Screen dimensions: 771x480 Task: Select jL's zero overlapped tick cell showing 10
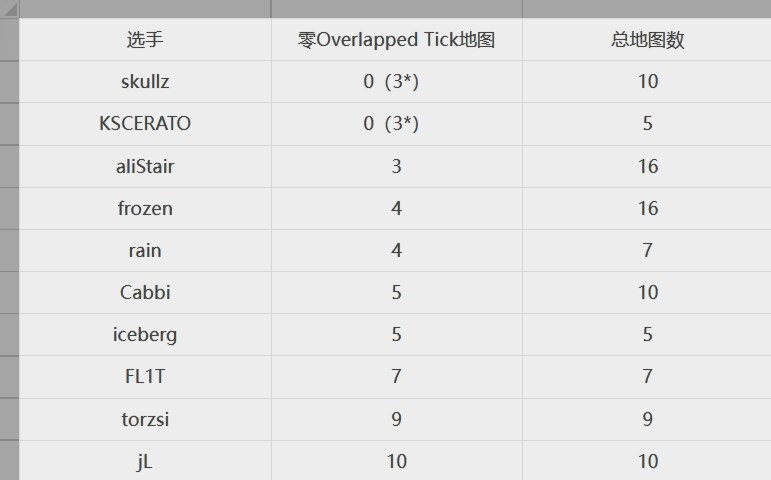(396, 460)
